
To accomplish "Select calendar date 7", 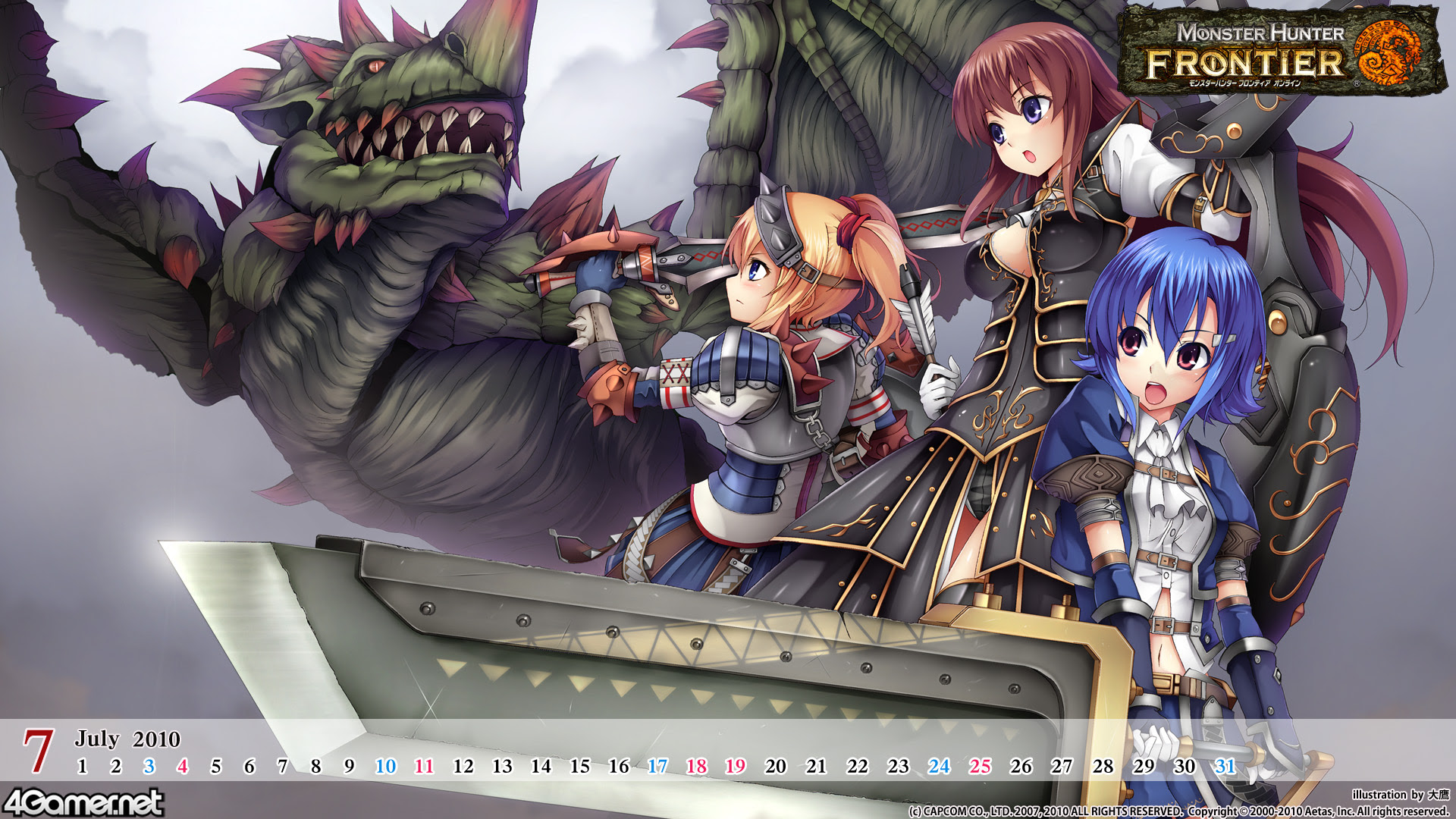I will (x=282, y=766).
